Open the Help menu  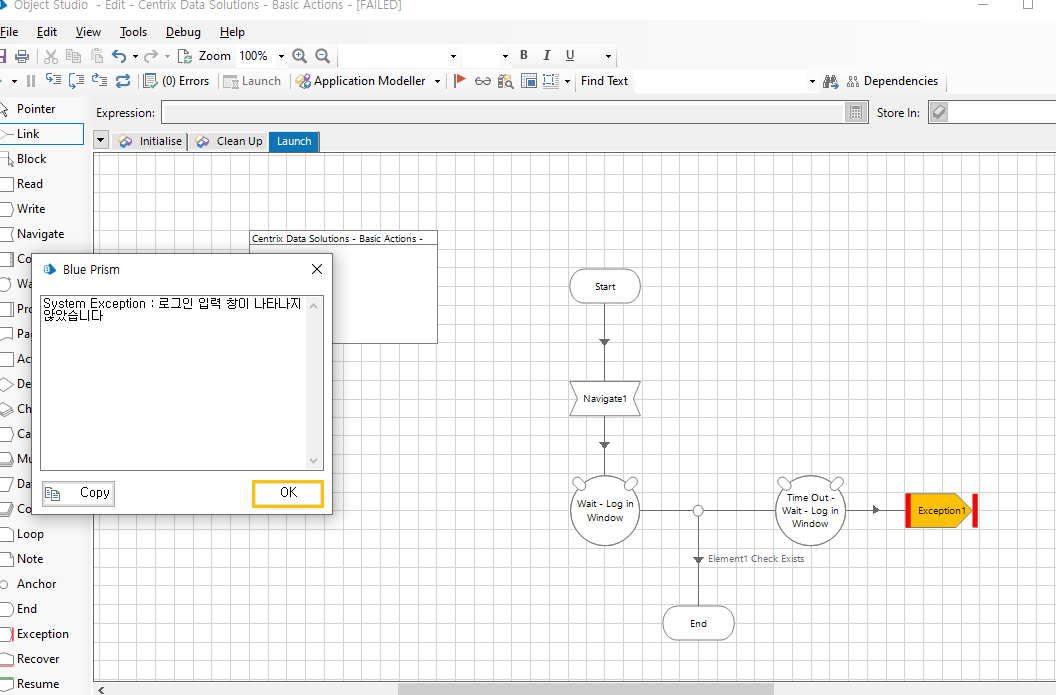[x=232, y=32]
